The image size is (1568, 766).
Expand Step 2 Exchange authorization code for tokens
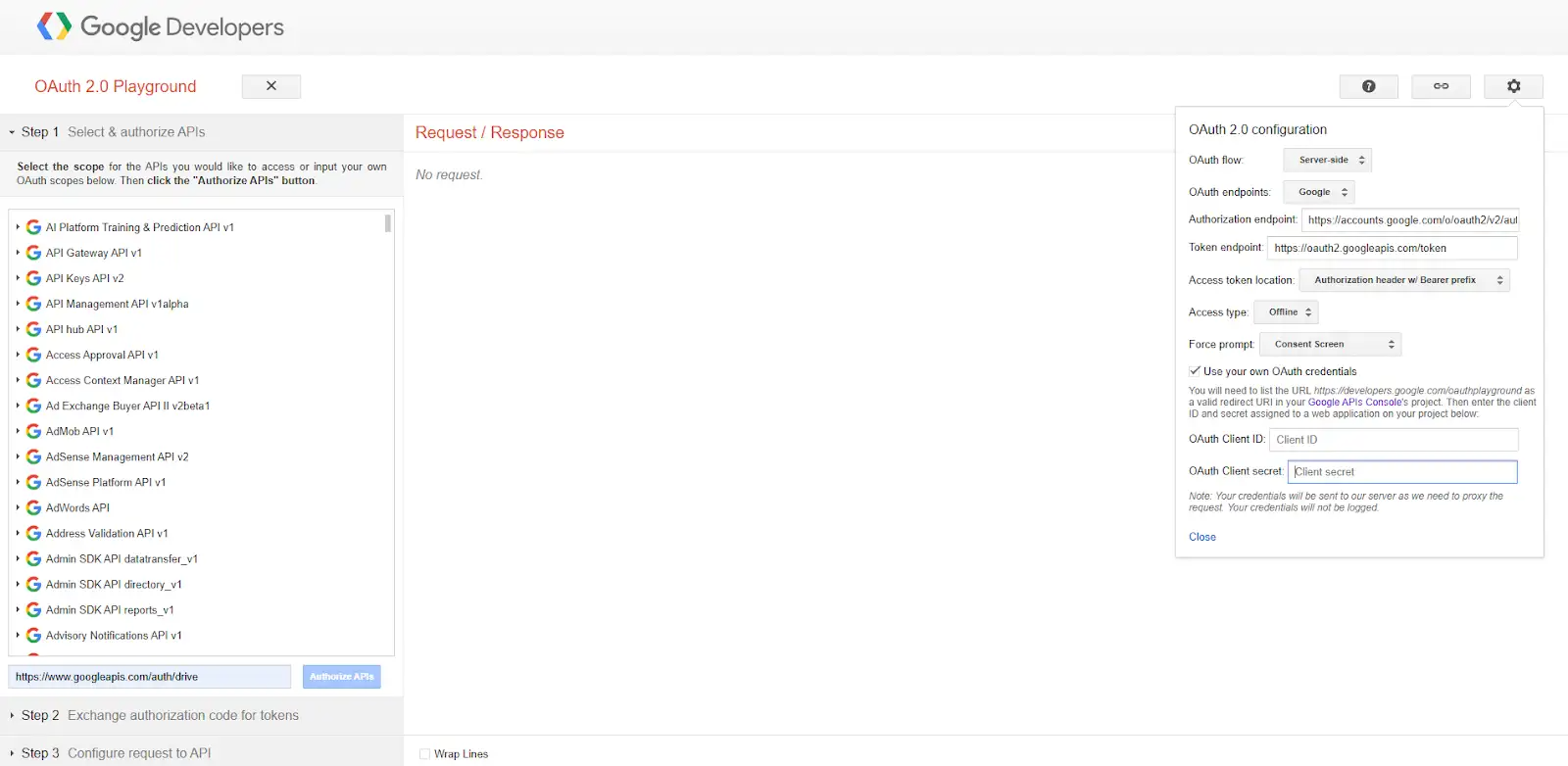202,716
